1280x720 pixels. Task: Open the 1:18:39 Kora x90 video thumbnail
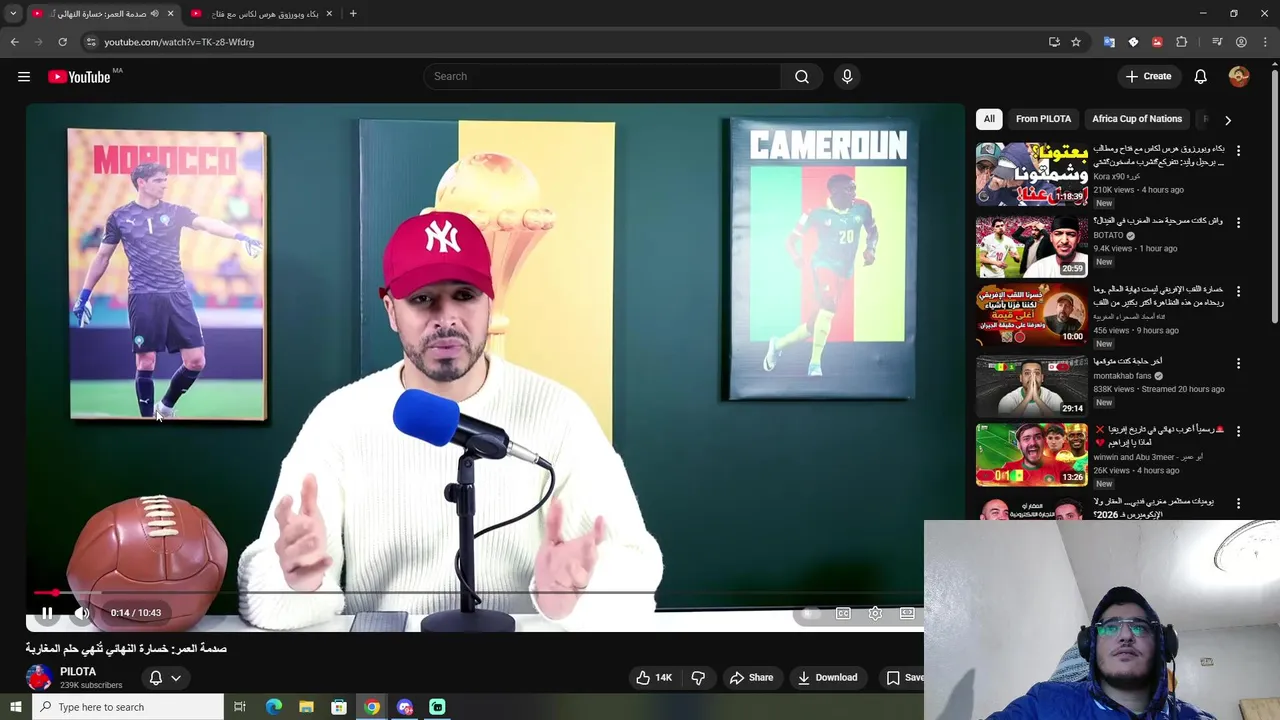[1031, 174]
